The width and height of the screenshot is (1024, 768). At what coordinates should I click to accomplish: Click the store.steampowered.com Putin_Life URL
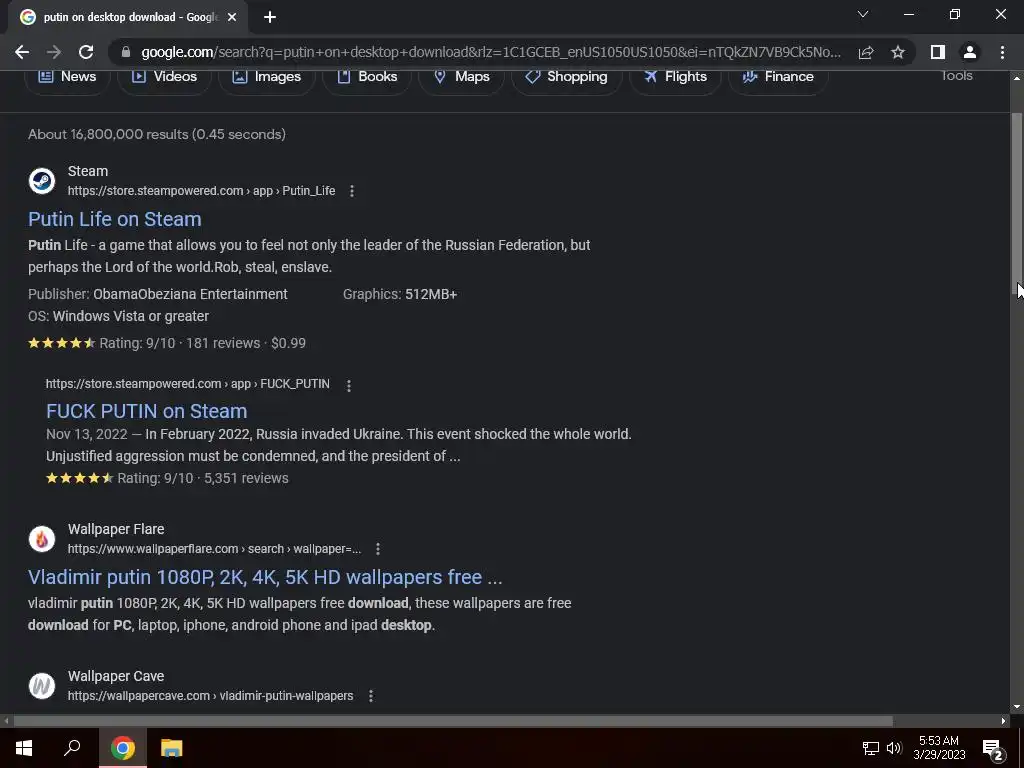coord(201,191)
